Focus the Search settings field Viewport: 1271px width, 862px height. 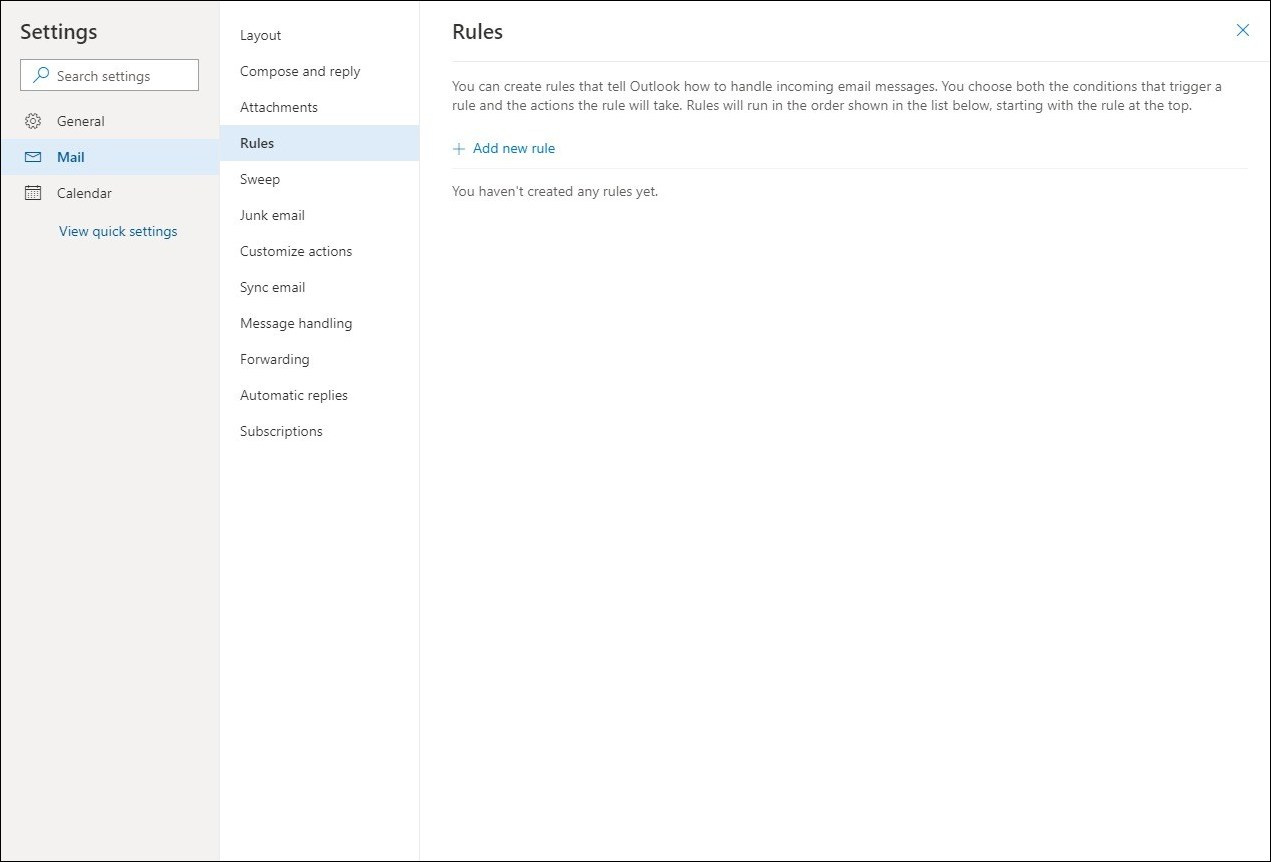pyautogui.click(x=109, y=75)
